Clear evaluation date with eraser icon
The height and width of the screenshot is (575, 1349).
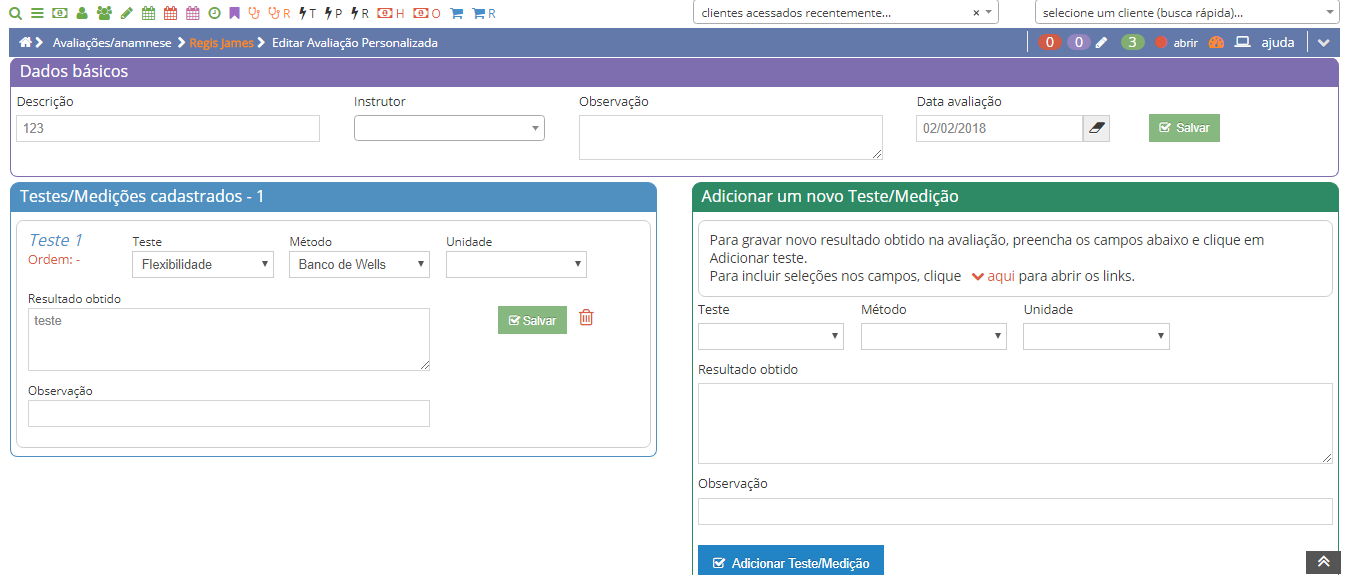coord(1096,129)
